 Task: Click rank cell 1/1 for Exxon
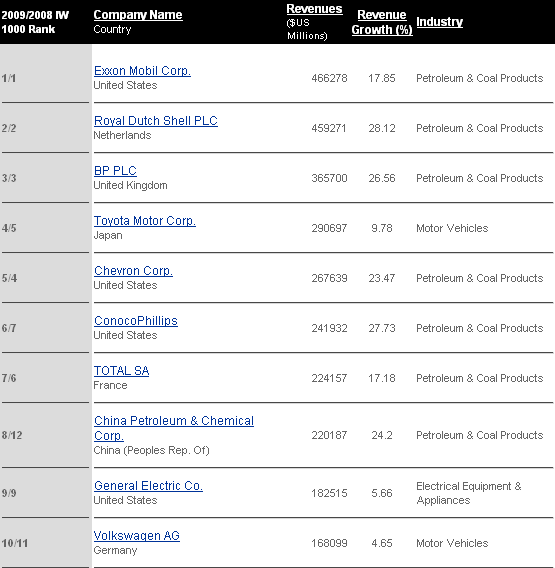(x=9, y=78)
